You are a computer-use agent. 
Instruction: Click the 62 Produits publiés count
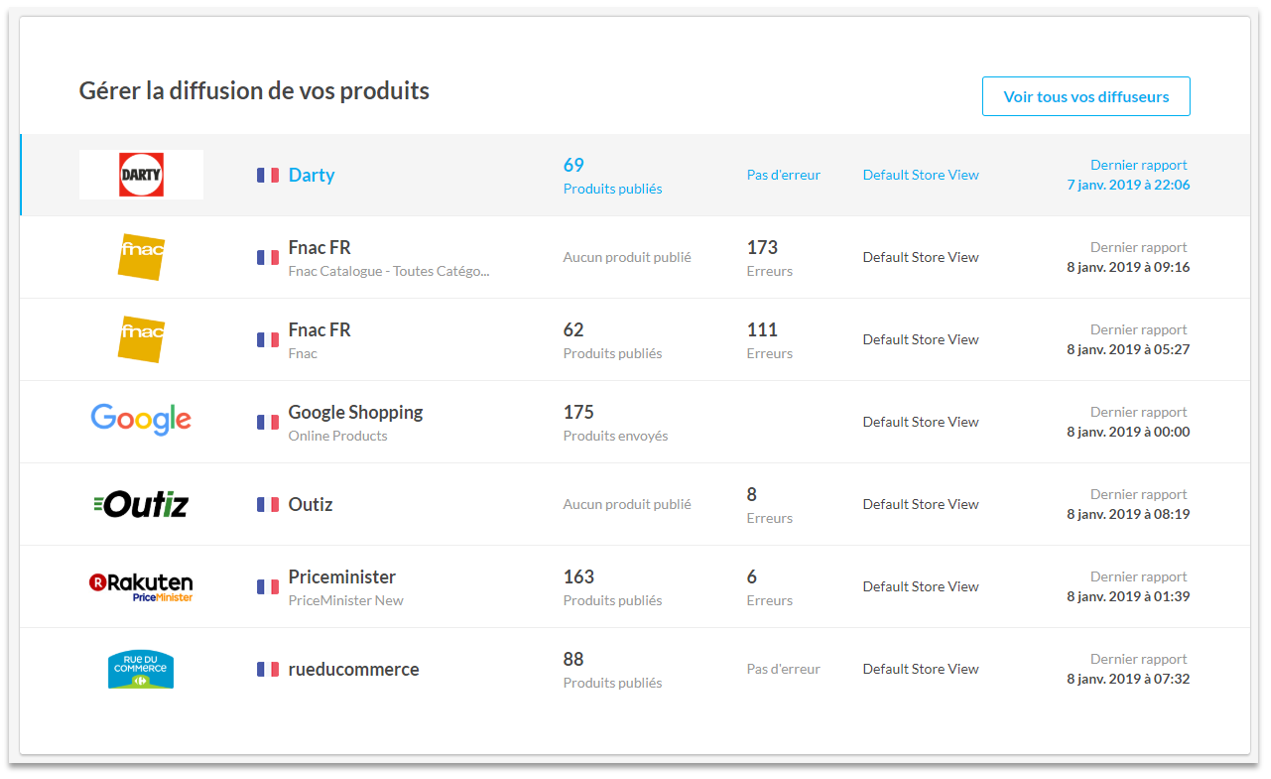(612, 340)
